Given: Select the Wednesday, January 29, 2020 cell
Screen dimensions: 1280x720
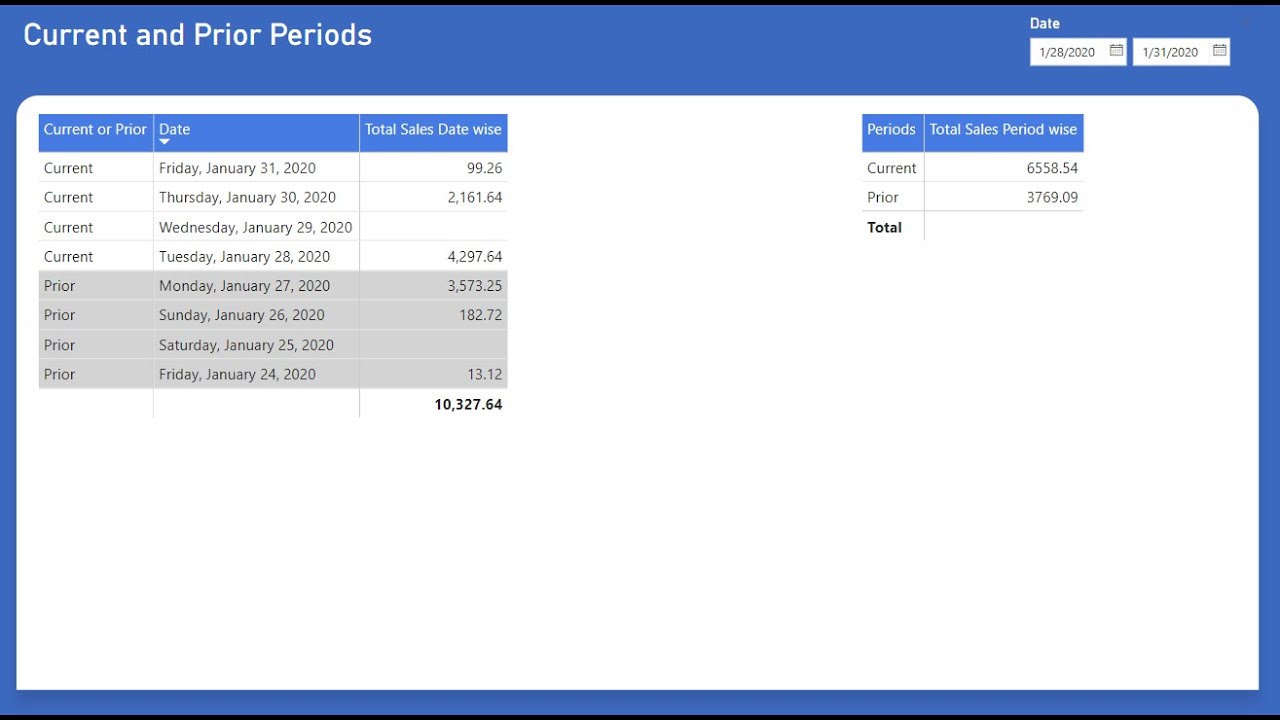Looking at the screenshot, I should pyautogui.click(x=257, y=227).
